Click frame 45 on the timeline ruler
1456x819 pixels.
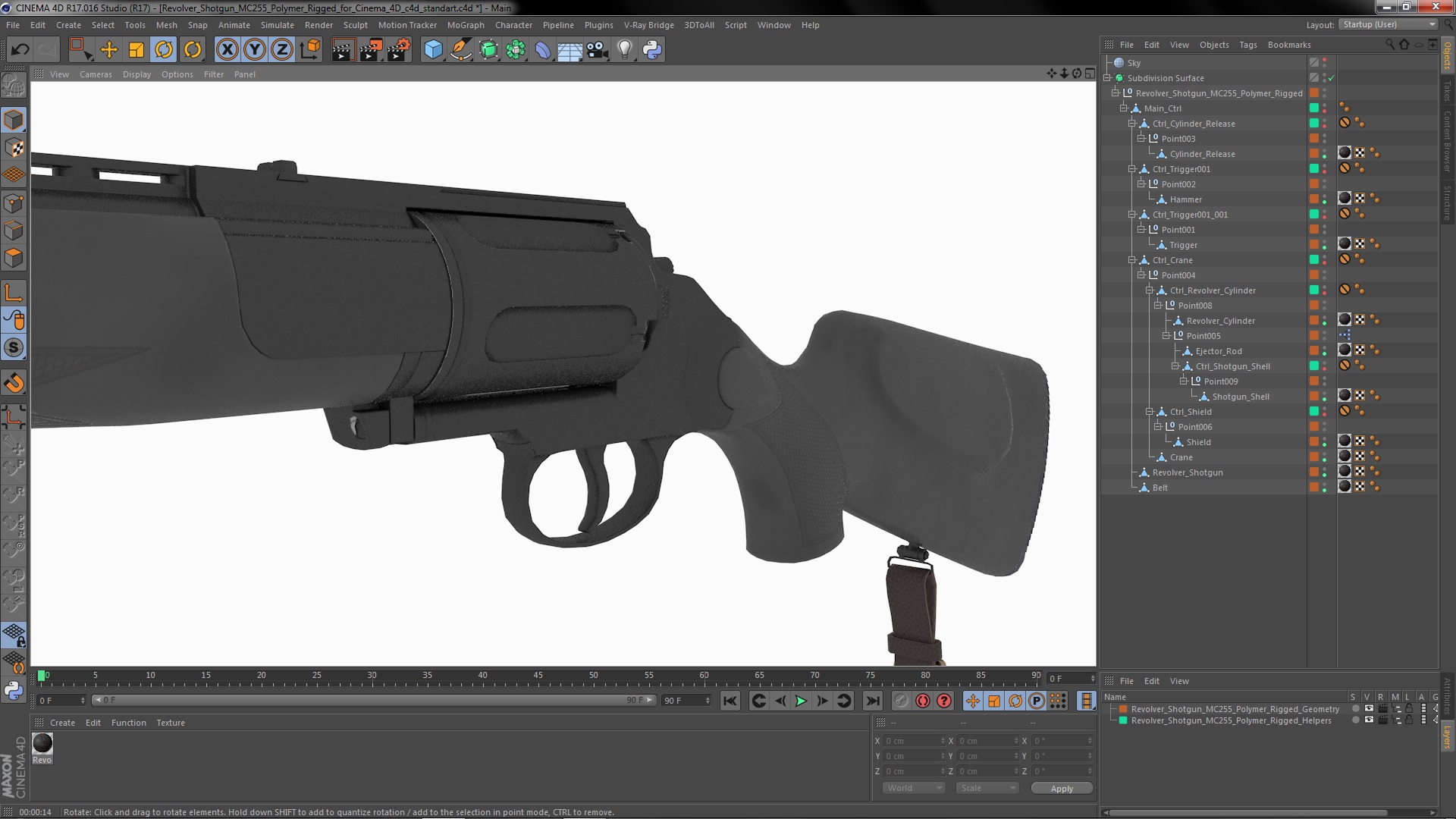(x=538, y=676)
